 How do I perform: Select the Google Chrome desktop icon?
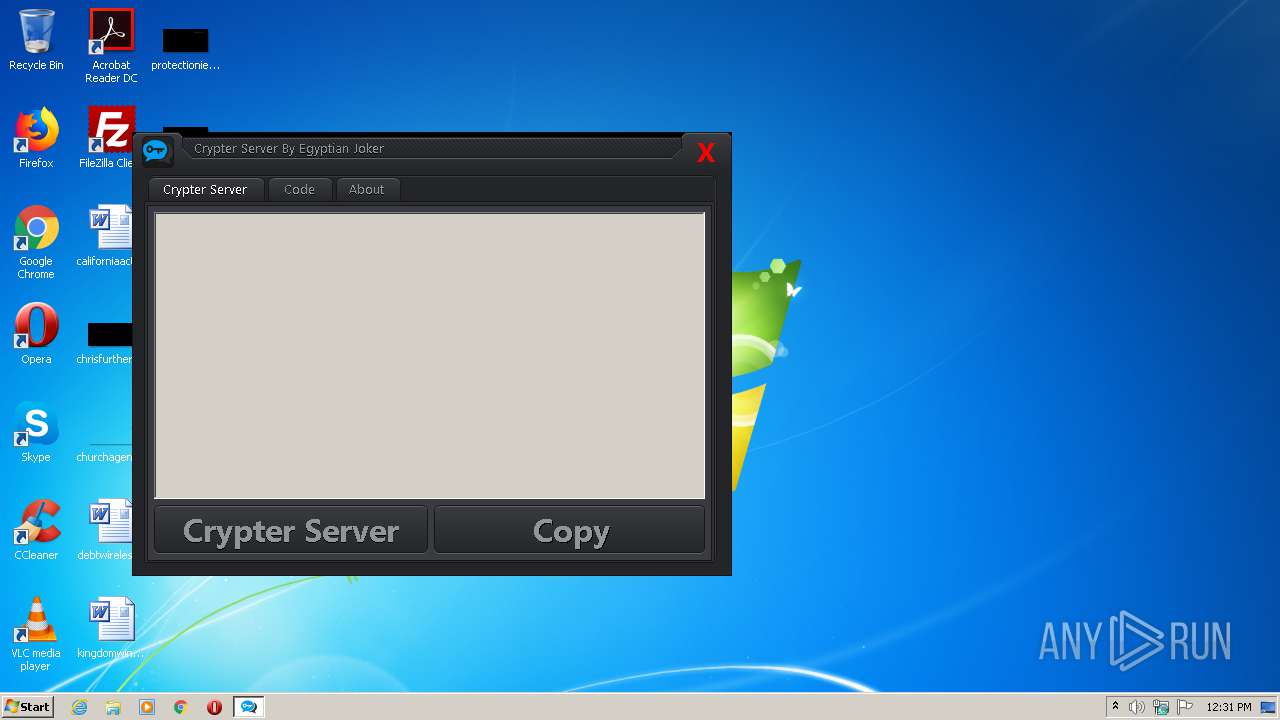36,243
